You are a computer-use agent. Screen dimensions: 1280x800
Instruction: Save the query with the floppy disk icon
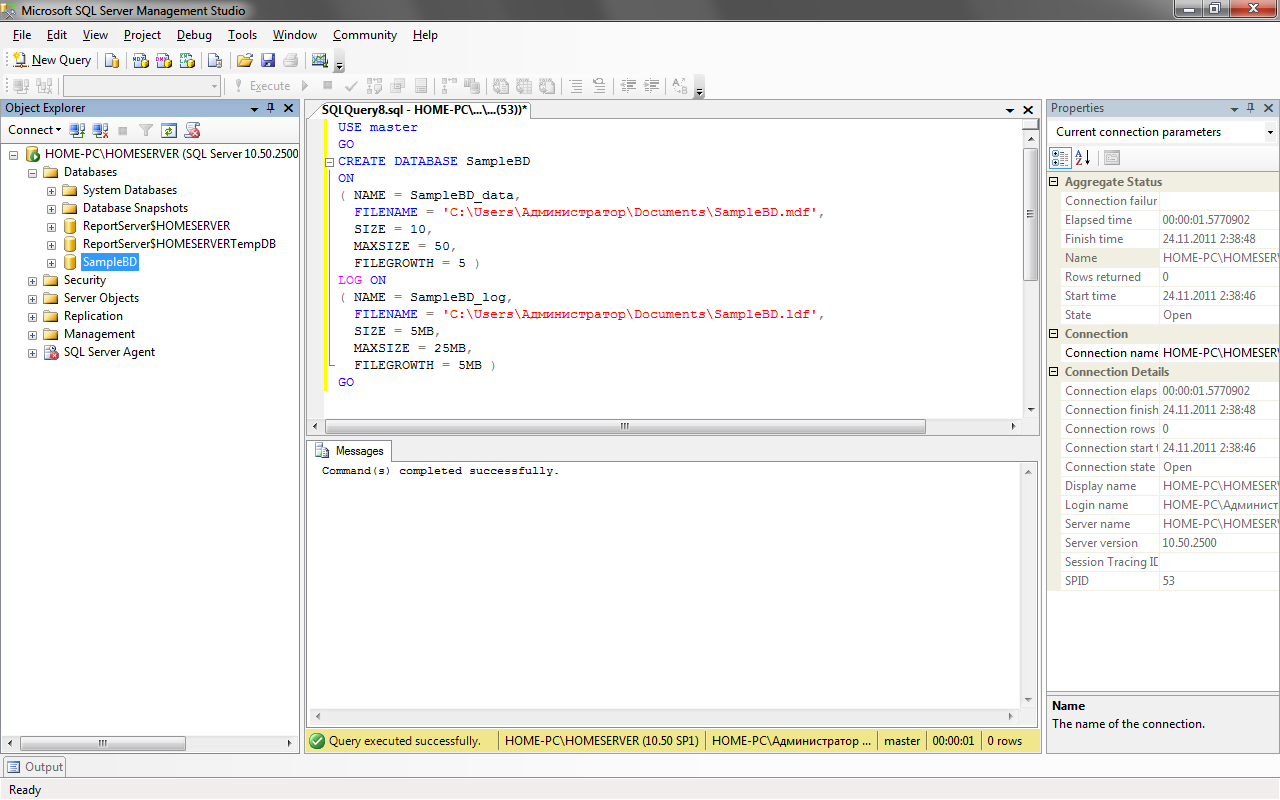268,60
